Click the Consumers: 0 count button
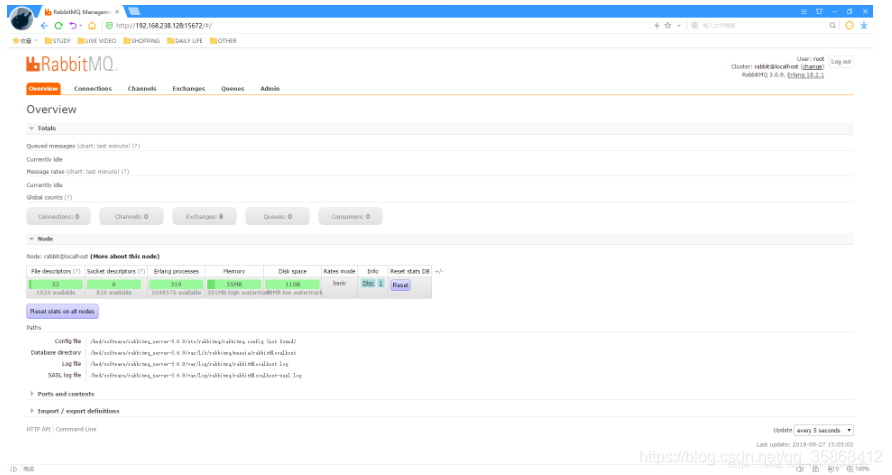 tap(350, 217)
